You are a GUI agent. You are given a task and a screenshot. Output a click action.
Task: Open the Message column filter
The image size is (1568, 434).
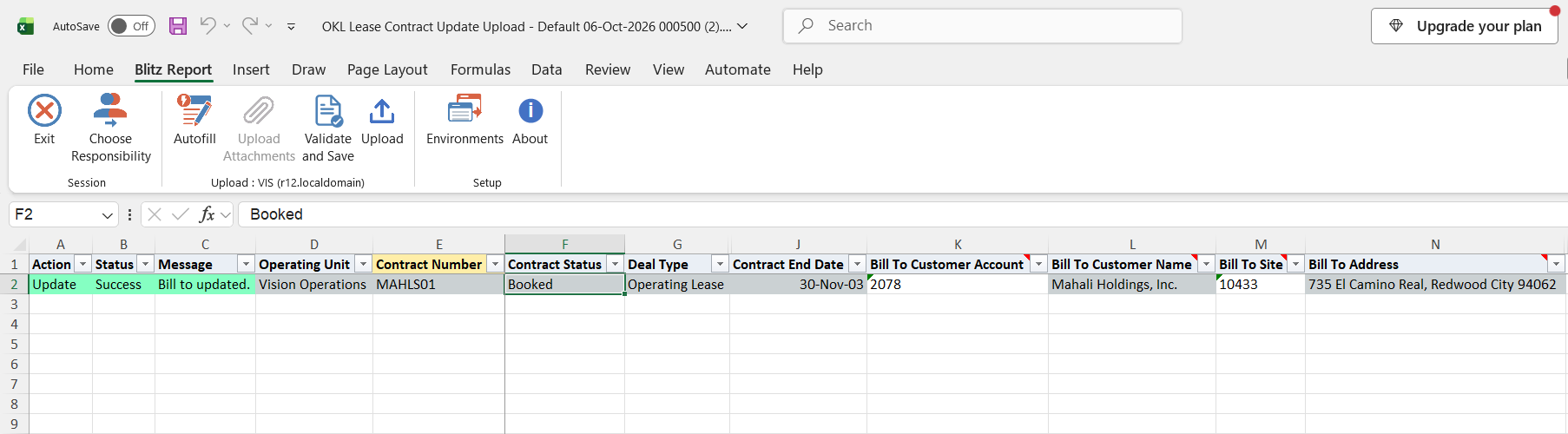coord(247,264)
